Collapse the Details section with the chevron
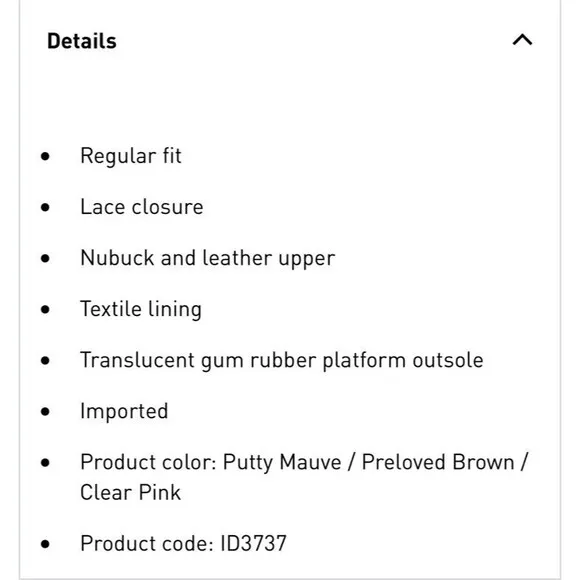The height and width of the screenshot is (580, 580). click(x=522, y=40)
